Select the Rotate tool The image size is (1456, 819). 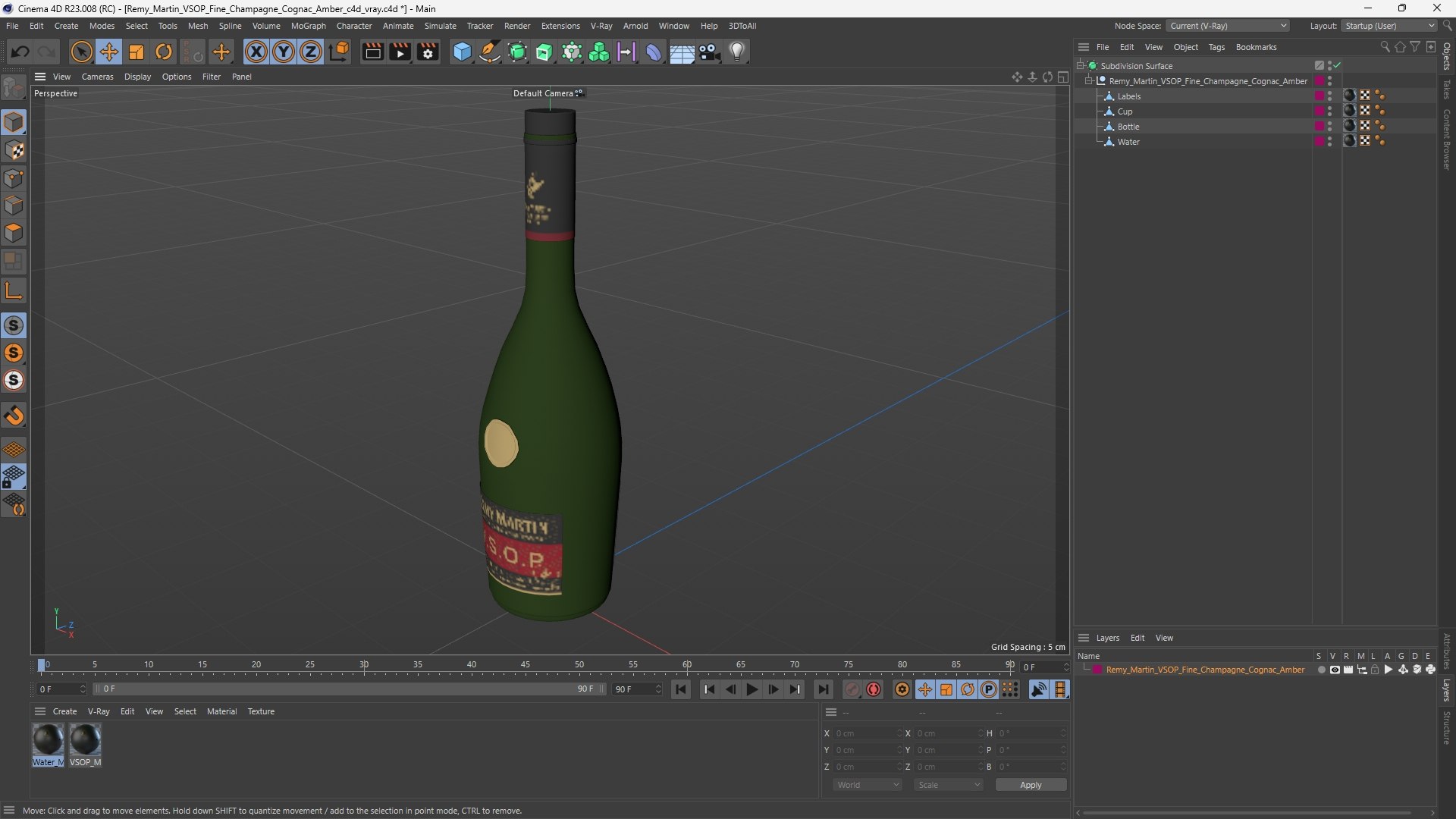click(x=164, y=52)
